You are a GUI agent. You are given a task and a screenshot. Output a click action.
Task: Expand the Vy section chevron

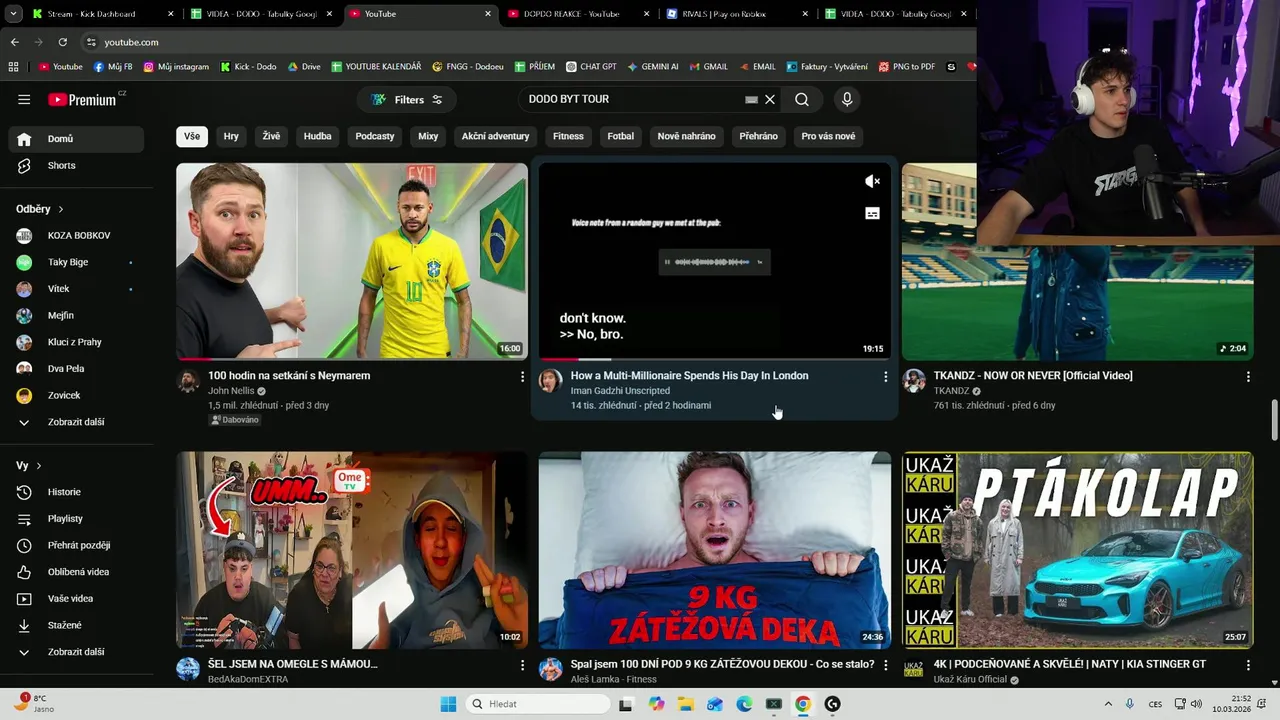(x=39, y=466)
